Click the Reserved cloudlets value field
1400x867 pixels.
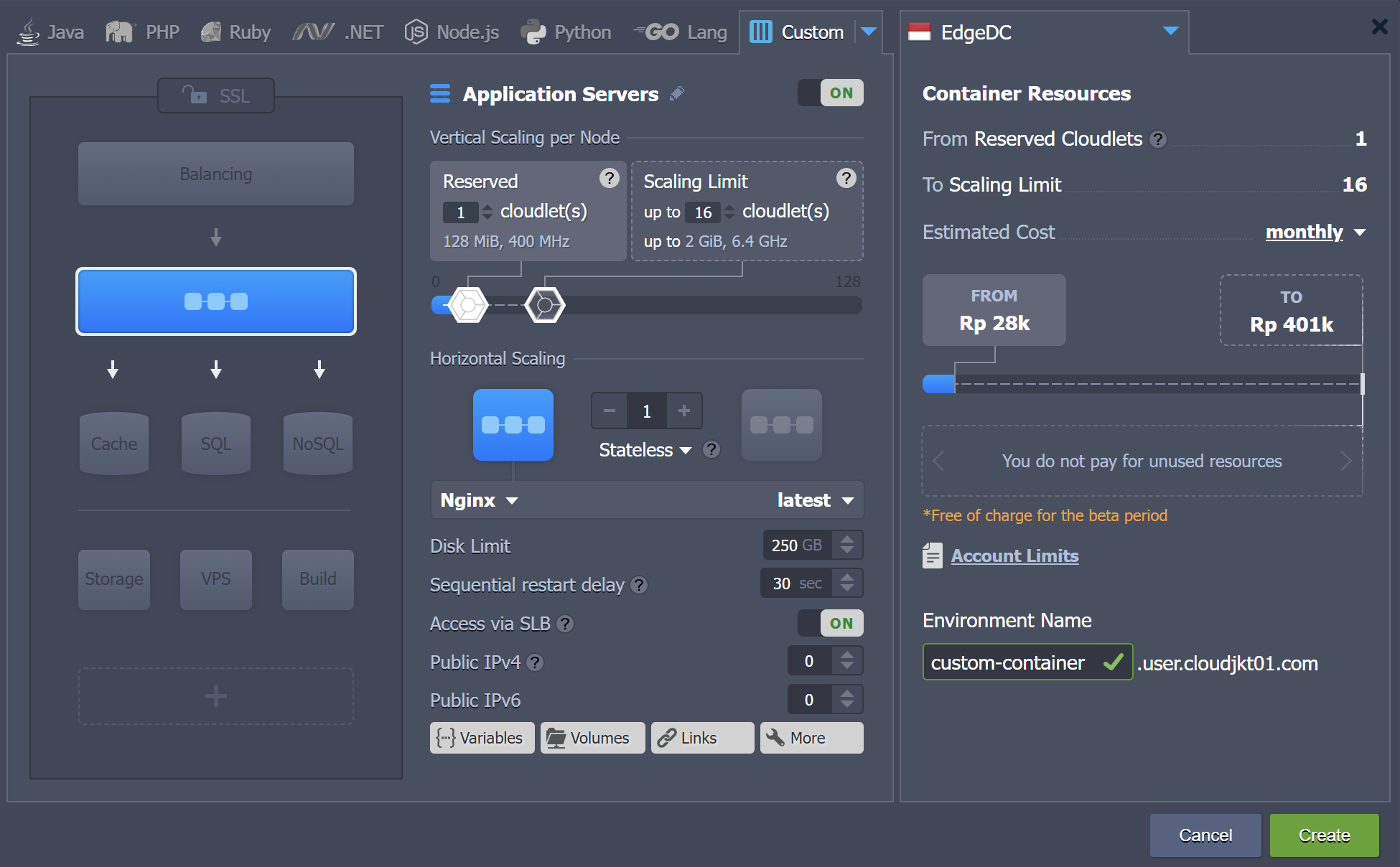(x=461, y=212)
